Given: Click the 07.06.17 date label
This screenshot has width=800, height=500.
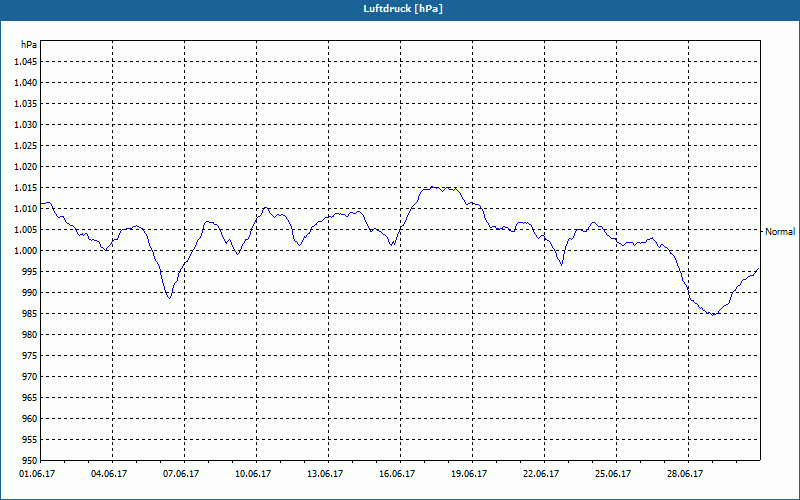Looking at the screenshot, I should [x=181, y=474].
